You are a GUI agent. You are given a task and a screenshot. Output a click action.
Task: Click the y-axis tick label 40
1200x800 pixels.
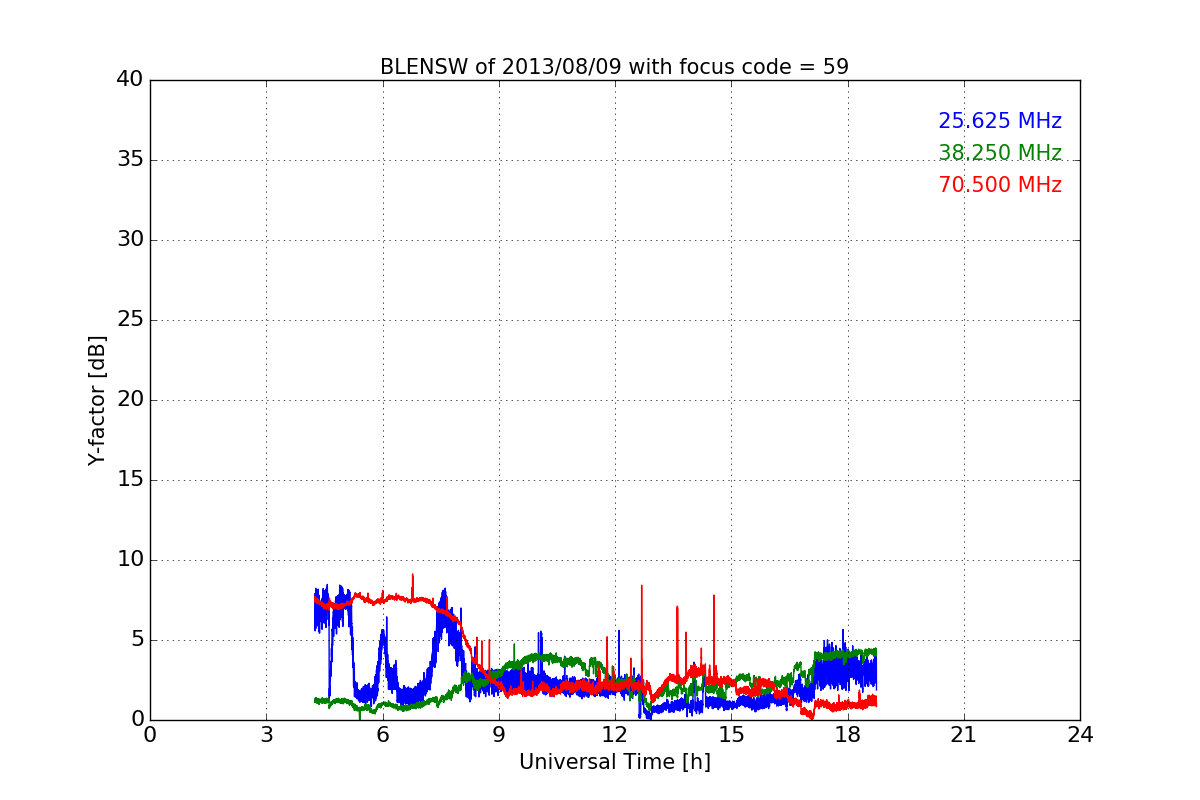(x=130, y=80)
